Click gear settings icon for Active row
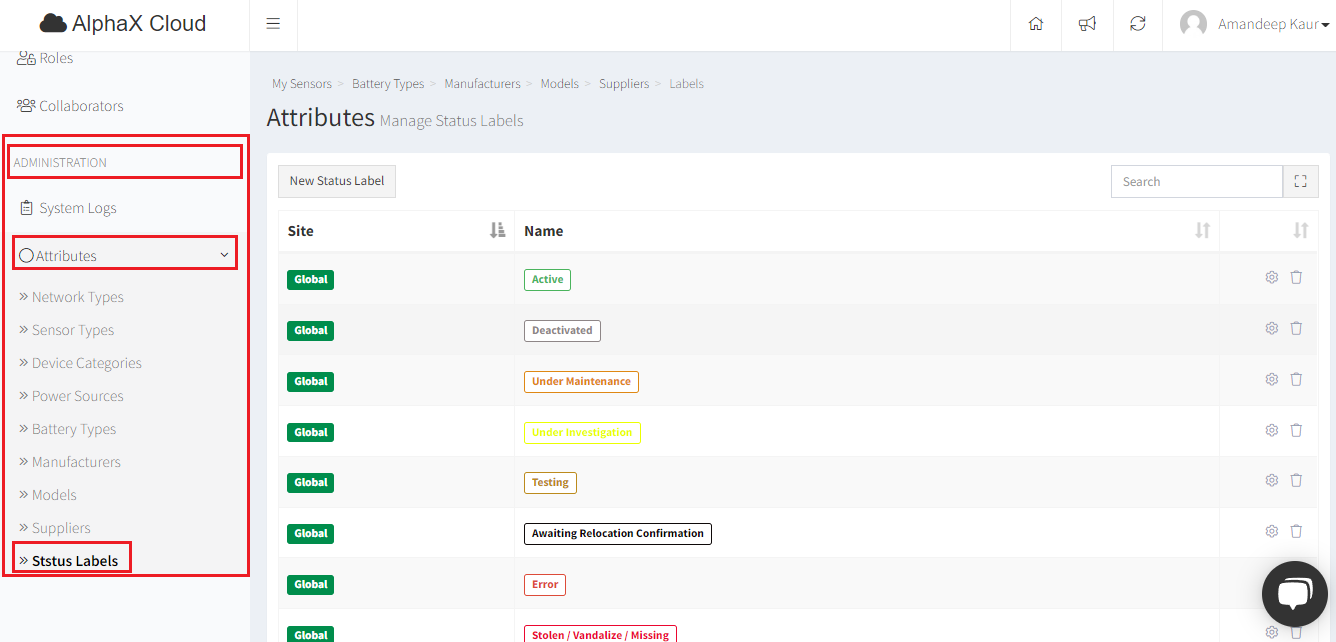Screen dimensions: 1336x642 tap(1272, 278)
